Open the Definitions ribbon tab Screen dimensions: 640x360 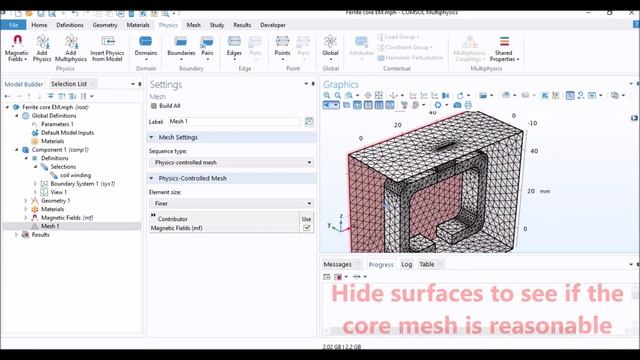click(70, 25)
